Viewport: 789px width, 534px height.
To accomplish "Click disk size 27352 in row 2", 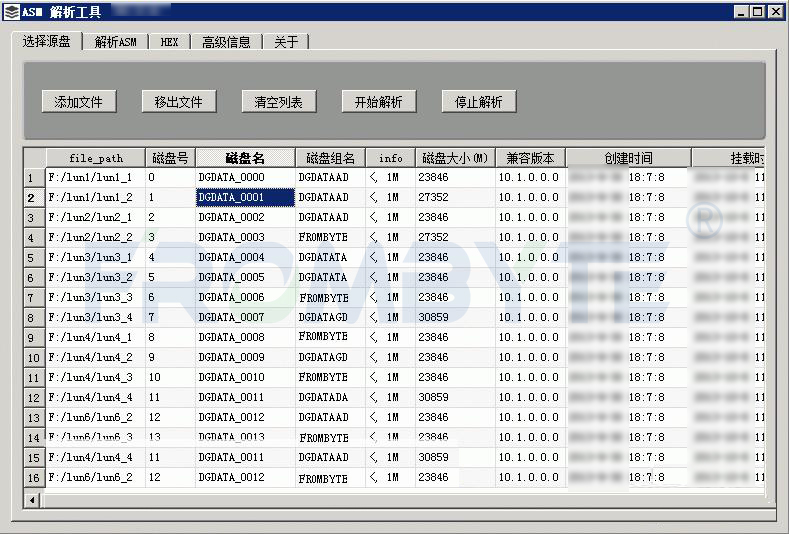I will coord(455,197).
